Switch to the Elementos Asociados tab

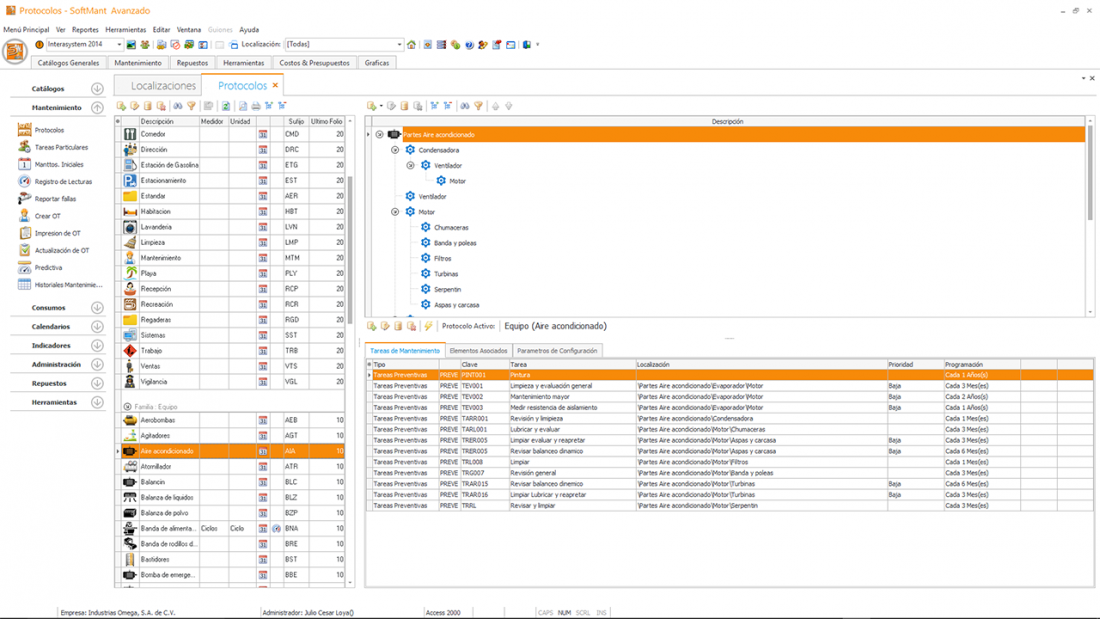[x=479, y=351]
